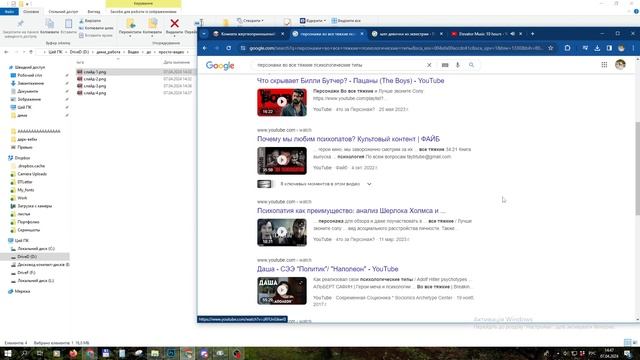Image resolution: width=640 pixels, height=360 pixels.
Task: Open a new Chrome tab
Action: point(532,34)
